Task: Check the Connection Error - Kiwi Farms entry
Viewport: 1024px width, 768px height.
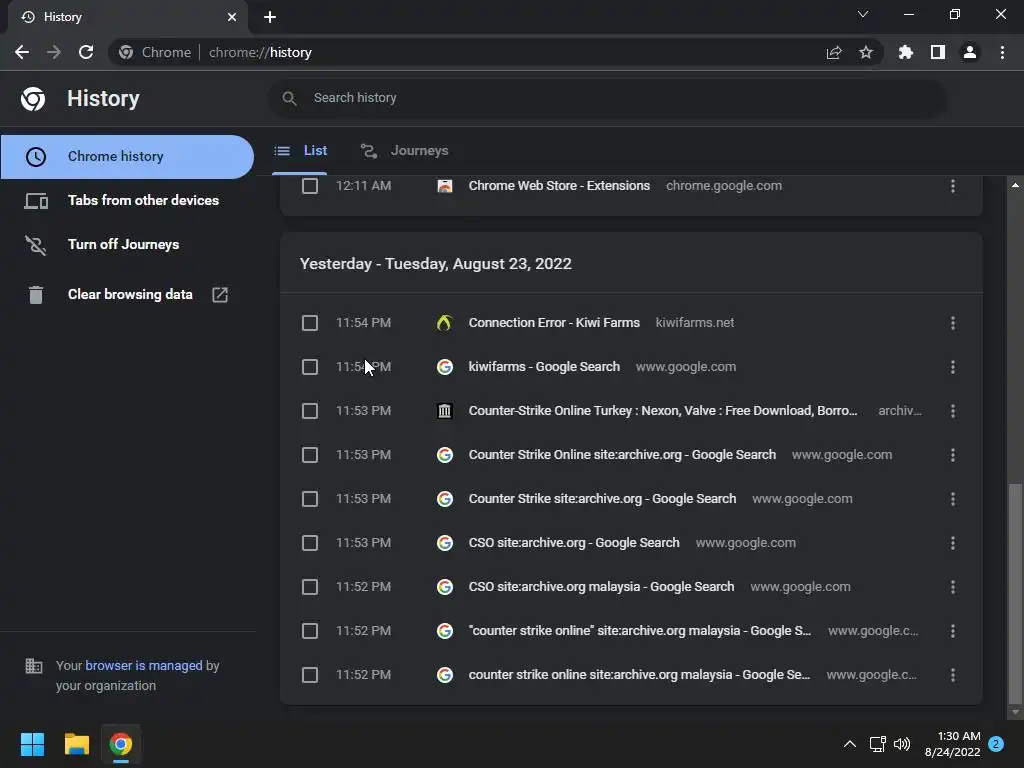Action: coord(310,323)
